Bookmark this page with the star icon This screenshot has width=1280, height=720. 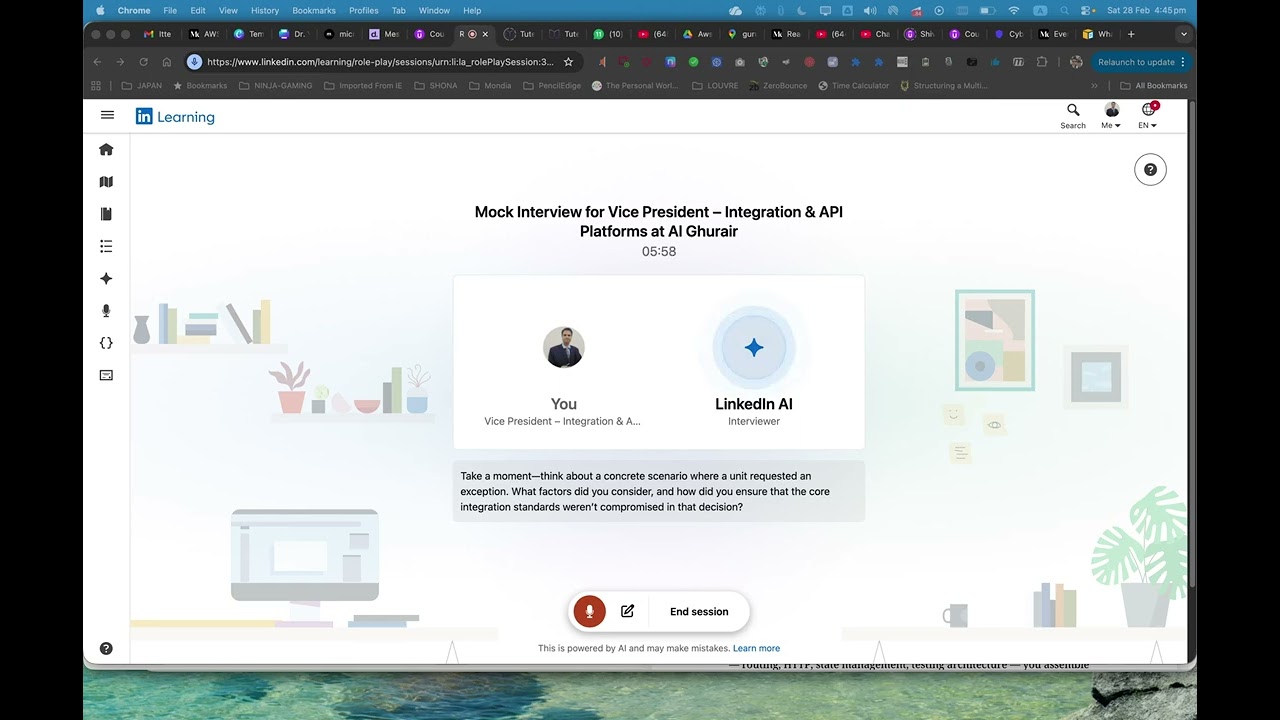click(x=568, y=62)
